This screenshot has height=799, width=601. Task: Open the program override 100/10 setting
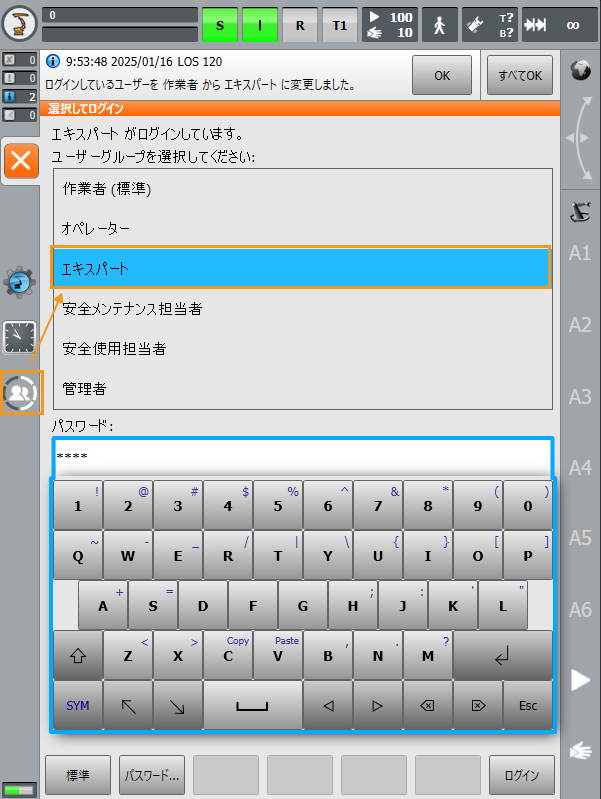coord(390,25)
